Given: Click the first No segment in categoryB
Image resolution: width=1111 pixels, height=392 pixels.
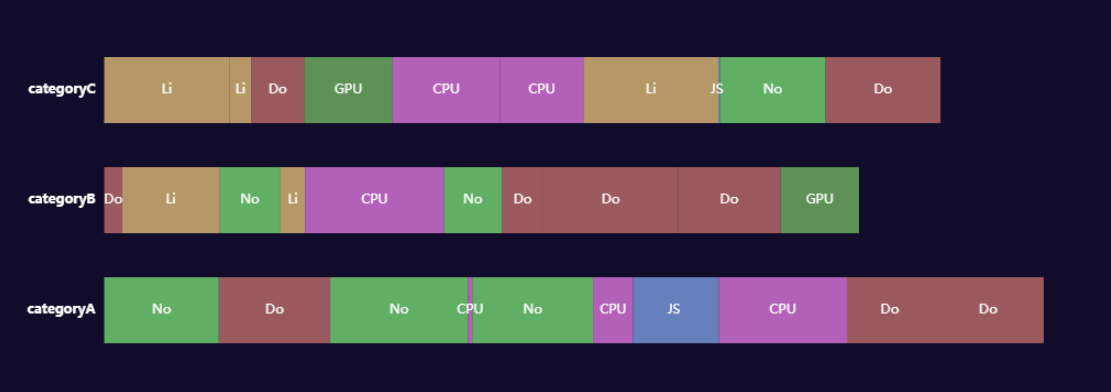Looking at the screenshot, I should click(x=250, y=200).
